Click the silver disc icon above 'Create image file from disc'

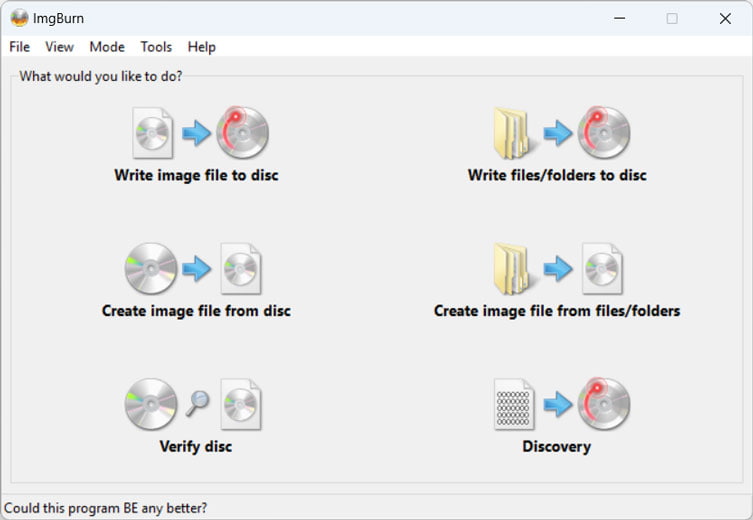tap(151, 268)
